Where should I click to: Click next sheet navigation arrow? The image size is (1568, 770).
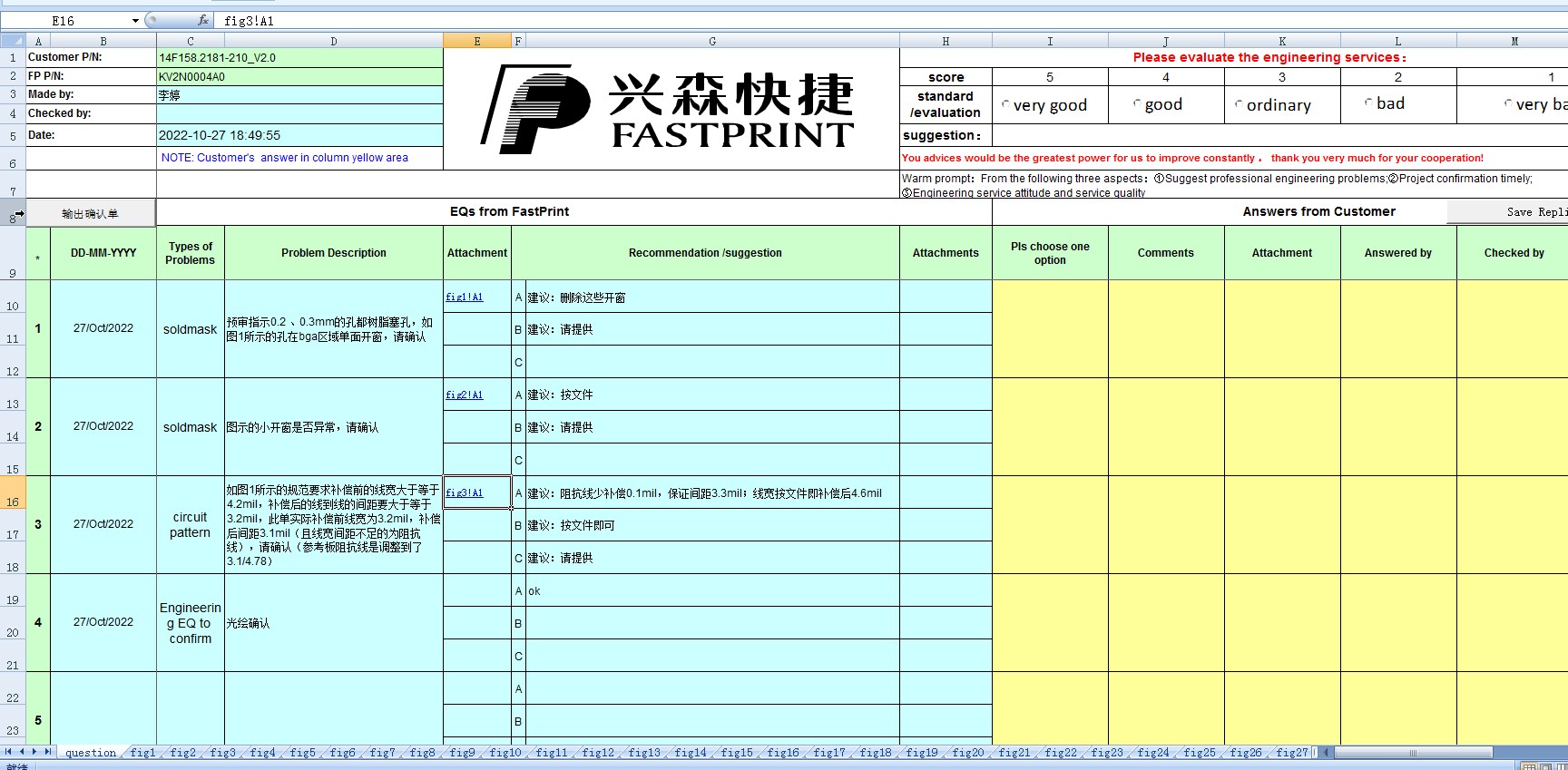[x=34, y=752]
